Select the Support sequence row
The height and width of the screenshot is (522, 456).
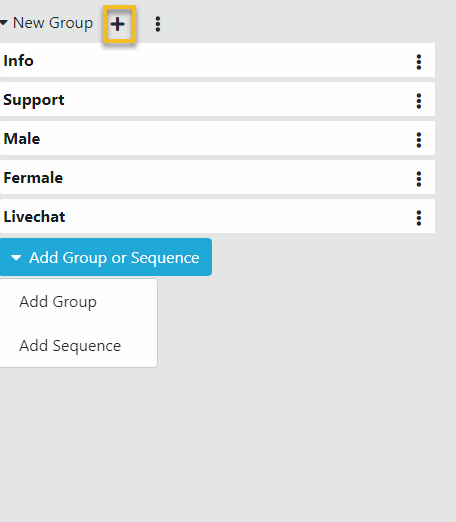click(x=217, y=99)
